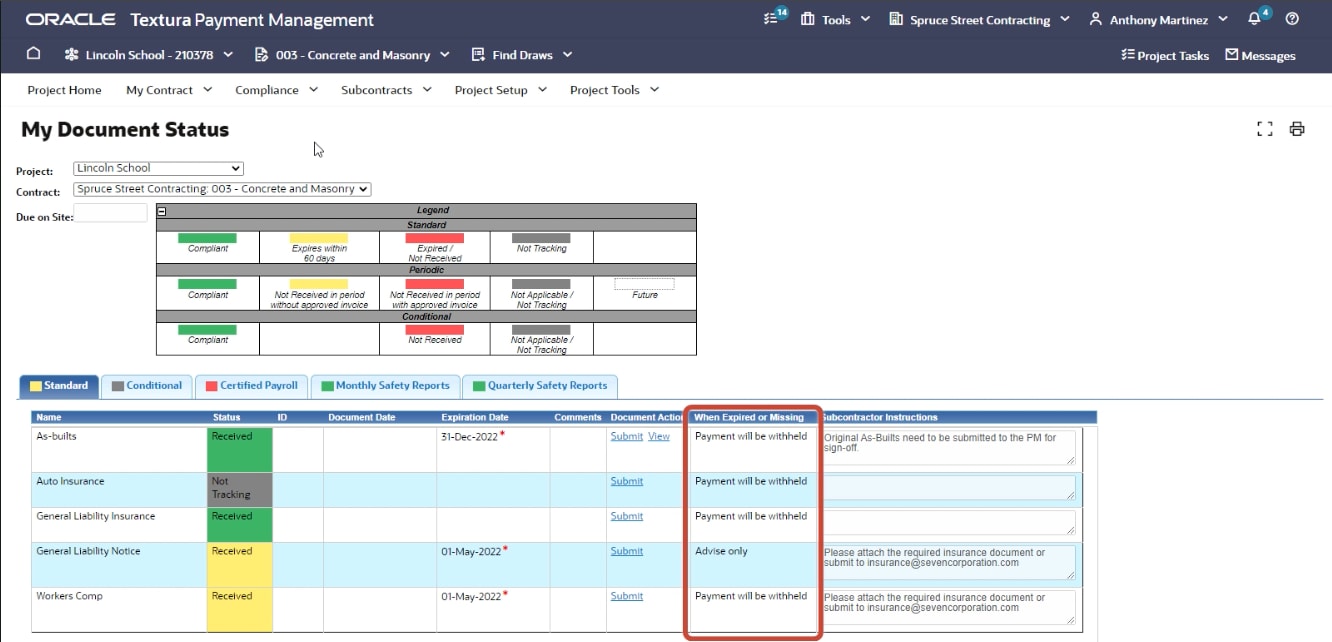The image size is (1332, 642).
Task: Print the document status page
Action: coord(1297,129)
